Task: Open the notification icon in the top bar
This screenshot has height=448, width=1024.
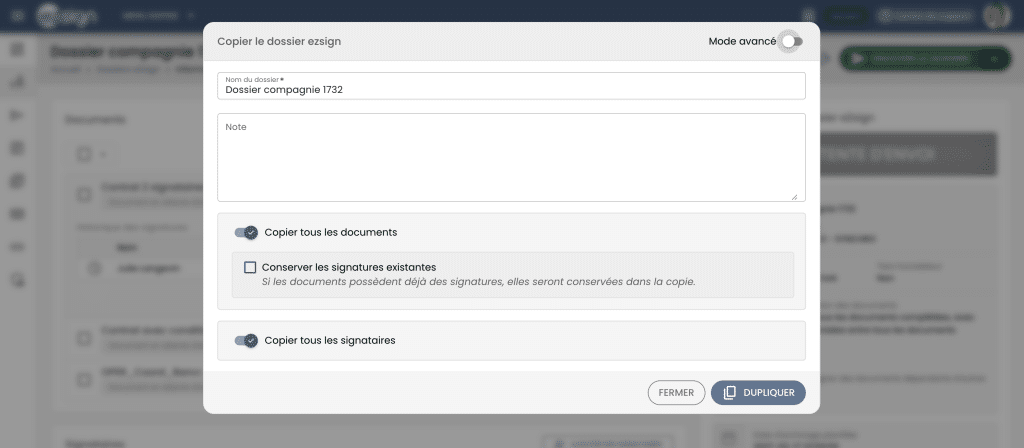Action: (808, 16)
